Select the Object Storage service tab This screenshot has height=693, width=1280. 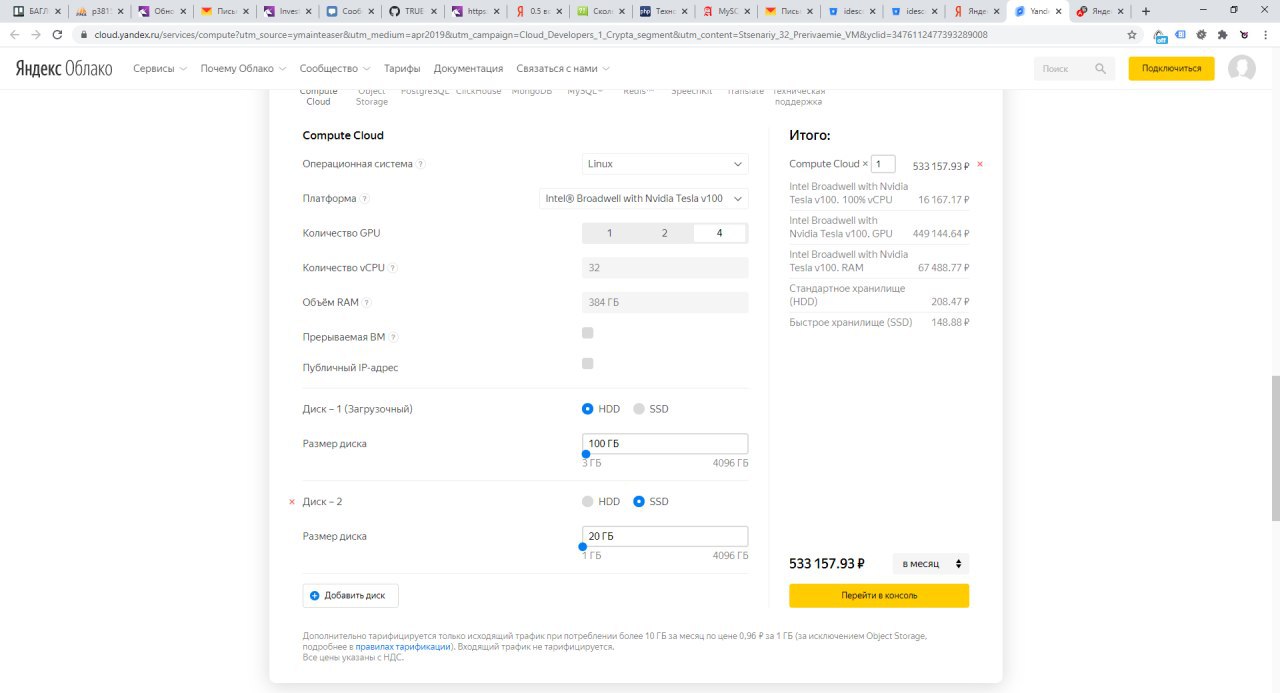point(372,96)
